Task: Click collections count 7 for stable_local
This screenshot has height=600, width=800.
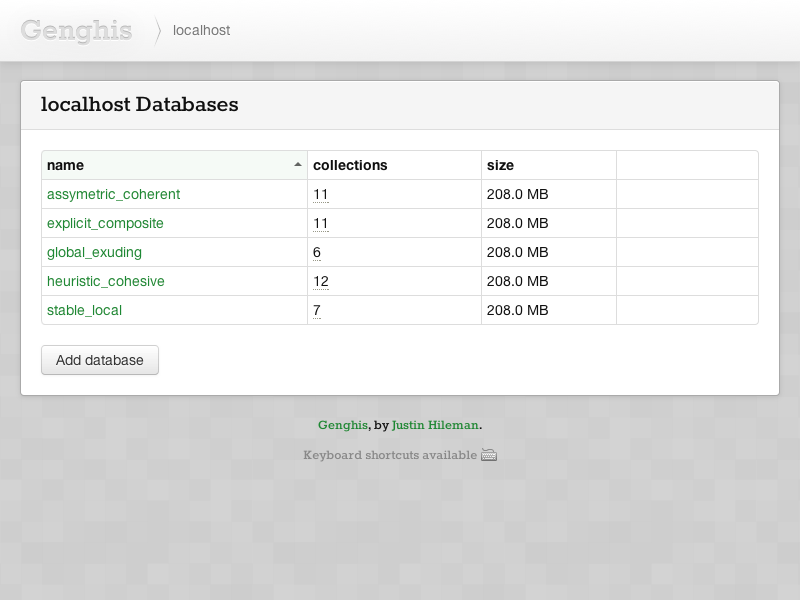Action: (x=317, y=310)
